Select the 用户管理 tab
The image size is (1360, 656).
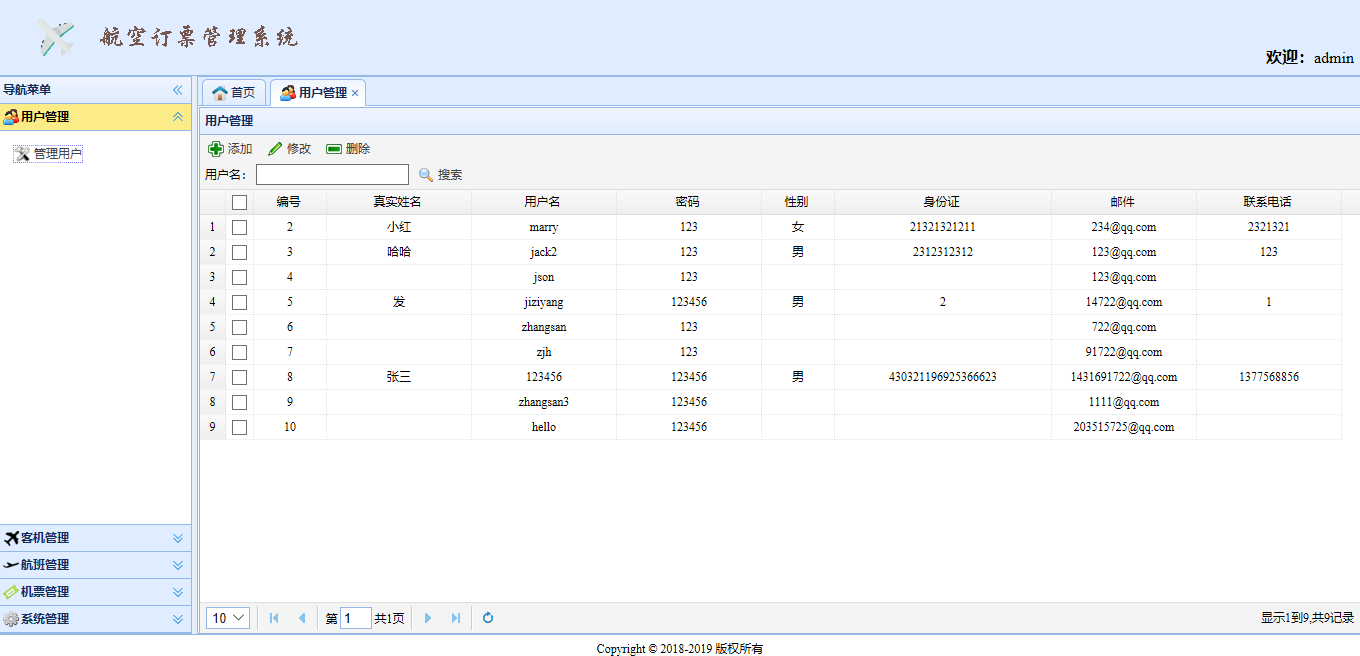pyautogui.click(x=318, y=93)
